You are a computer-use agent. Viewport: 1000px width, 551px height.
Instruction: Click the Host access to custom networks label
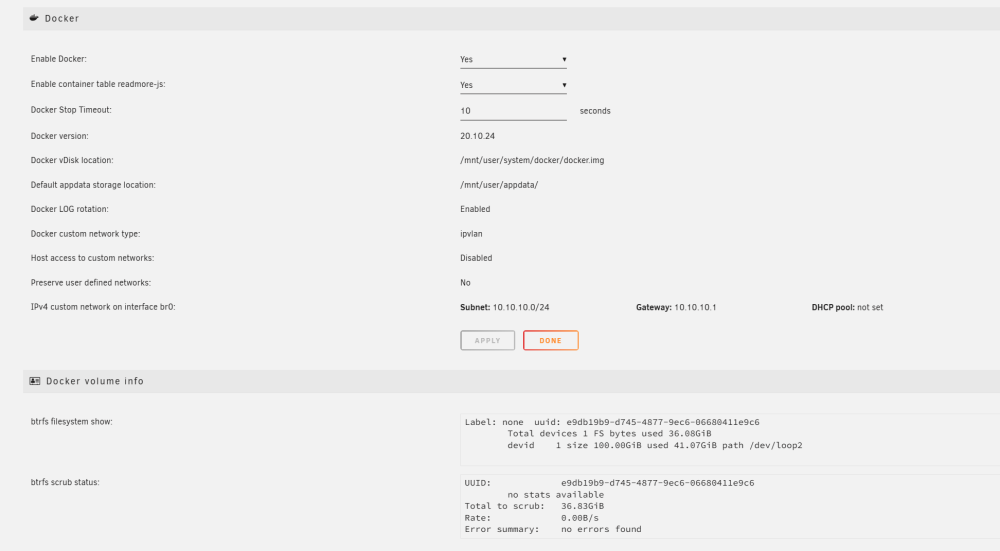[x=92, y=258]
